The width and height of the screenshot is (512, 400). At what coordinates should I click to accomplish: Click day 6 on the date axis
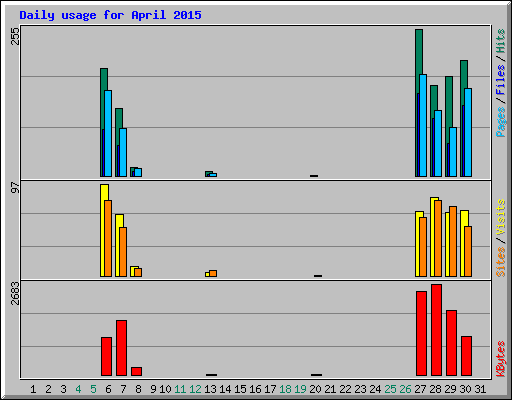(x=108, y=389)
